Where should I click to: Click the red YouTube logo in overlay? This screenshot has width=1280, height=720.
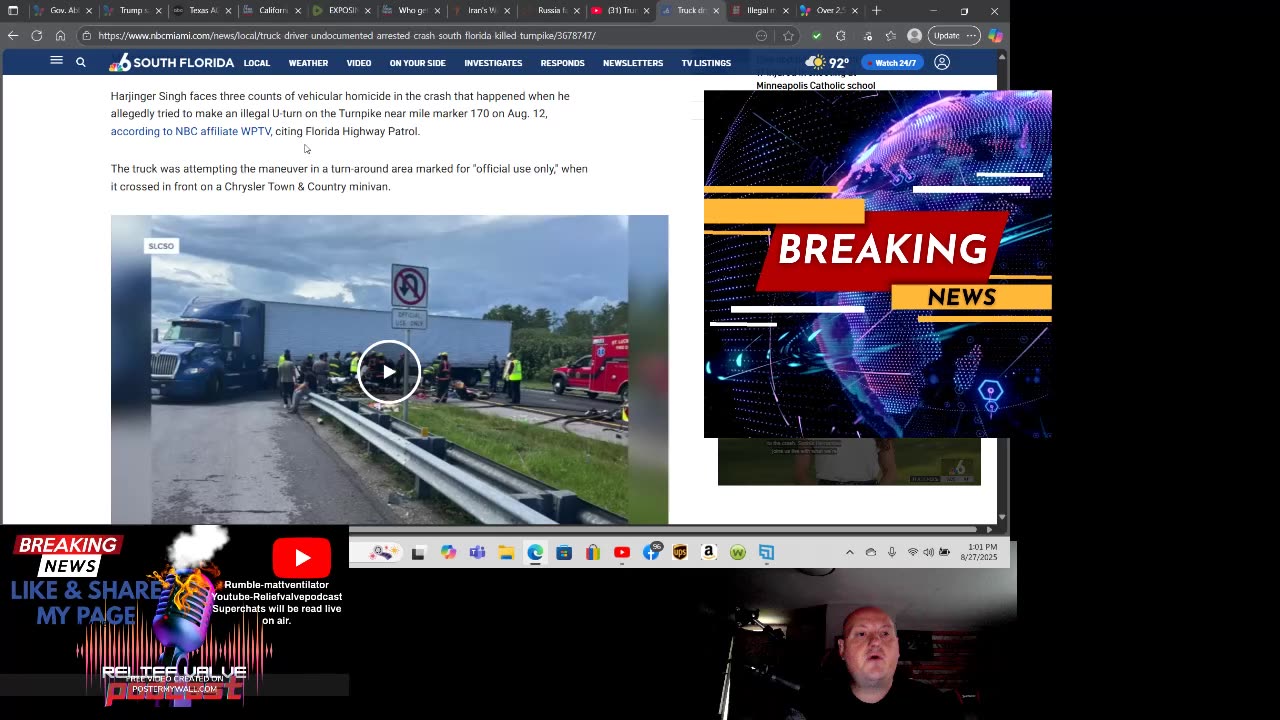[x=302, y=558]
